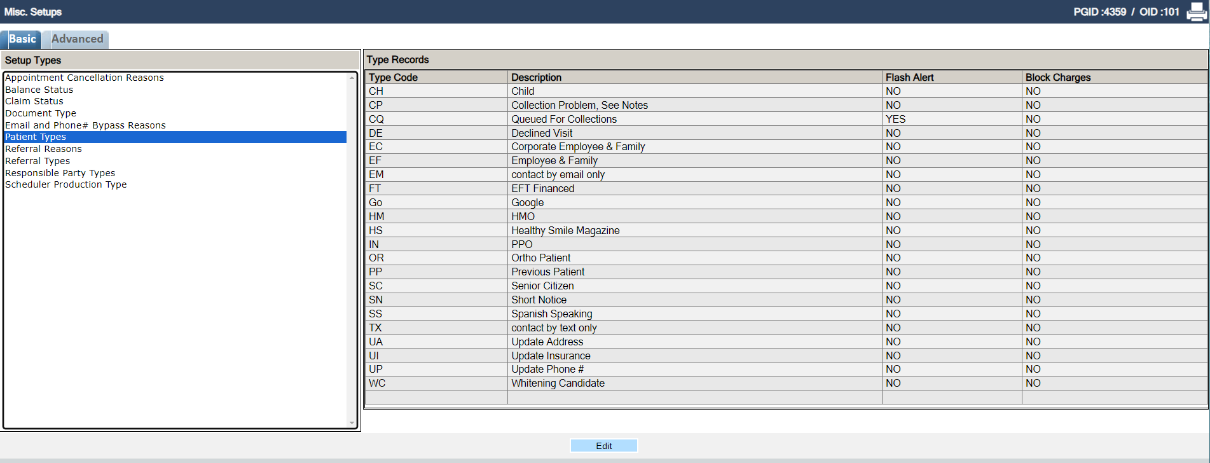Select the Basic tab
This screenshot has width=1210, height=463.
click(23, 39)
